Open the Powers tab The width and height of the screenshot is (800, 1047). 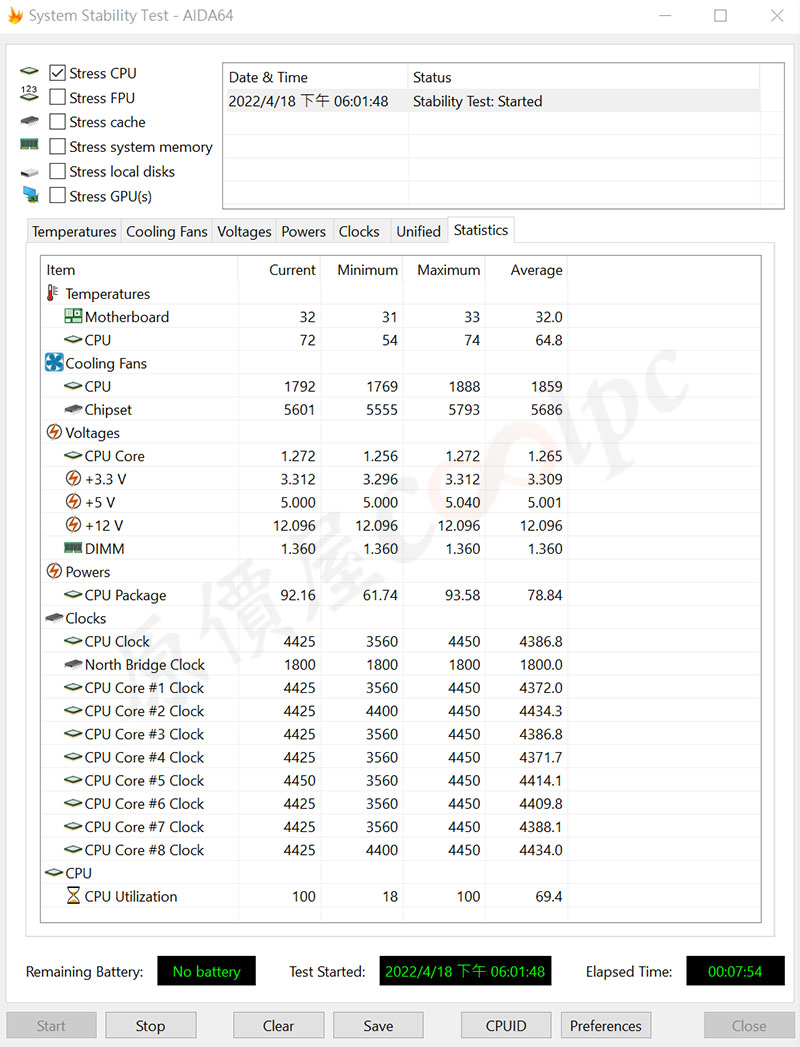304,232
